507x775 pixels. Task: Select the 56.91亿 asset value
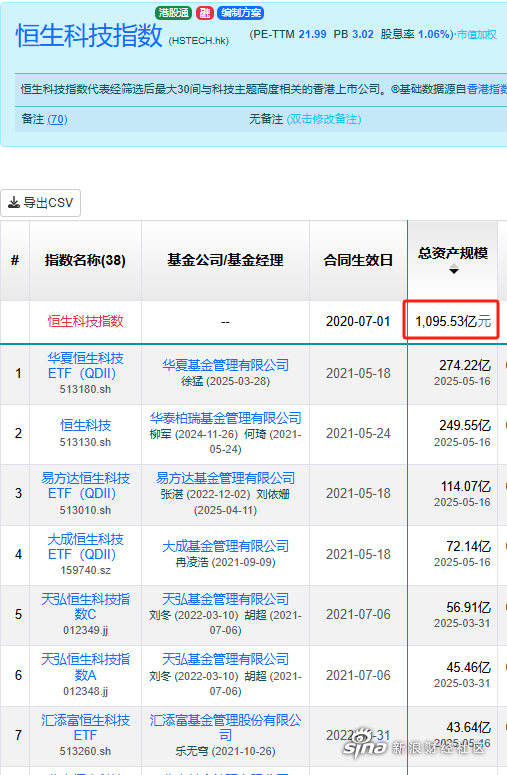(468, 607)
